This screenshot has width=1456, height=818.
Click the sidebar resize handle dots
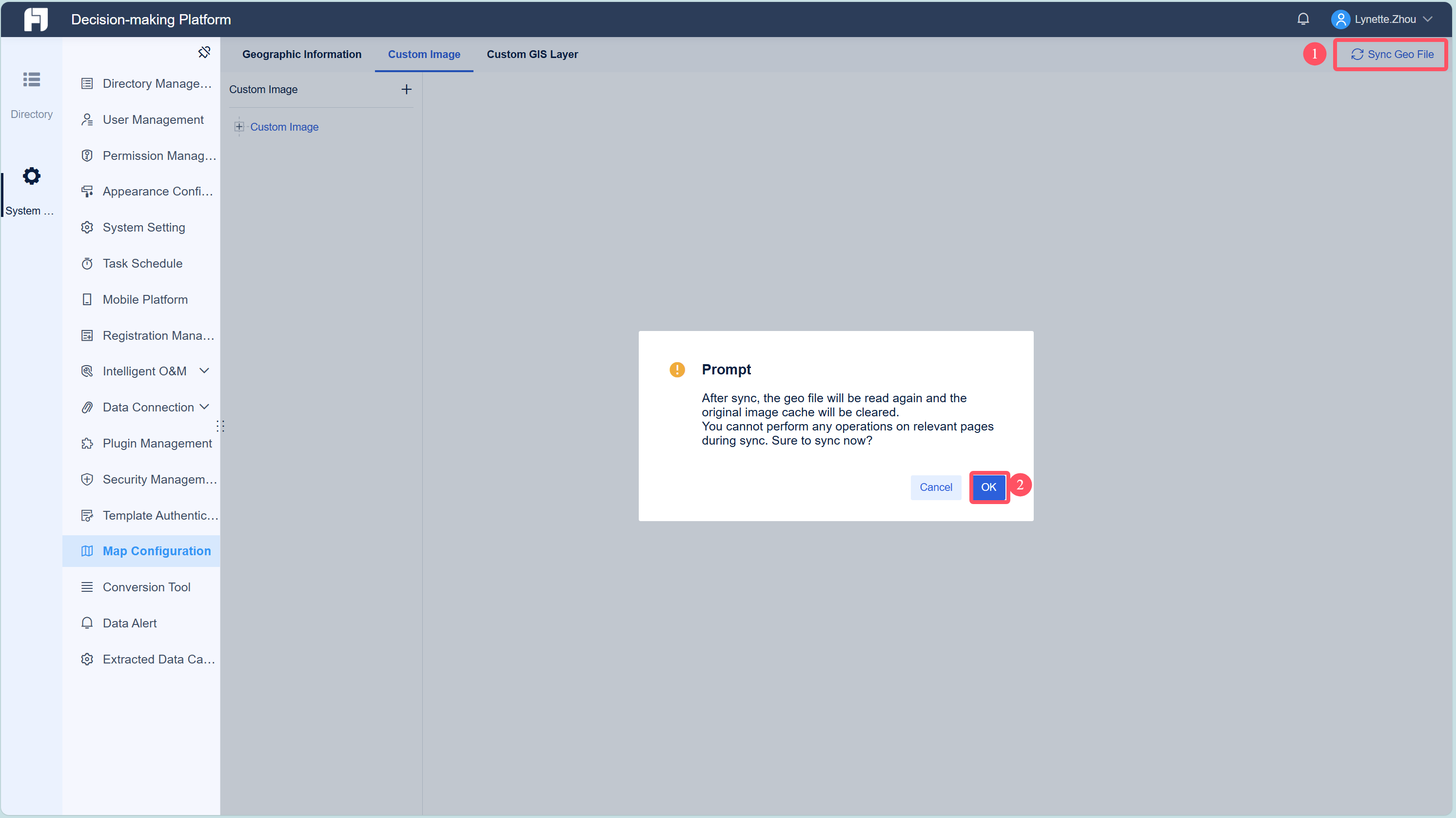220,426
